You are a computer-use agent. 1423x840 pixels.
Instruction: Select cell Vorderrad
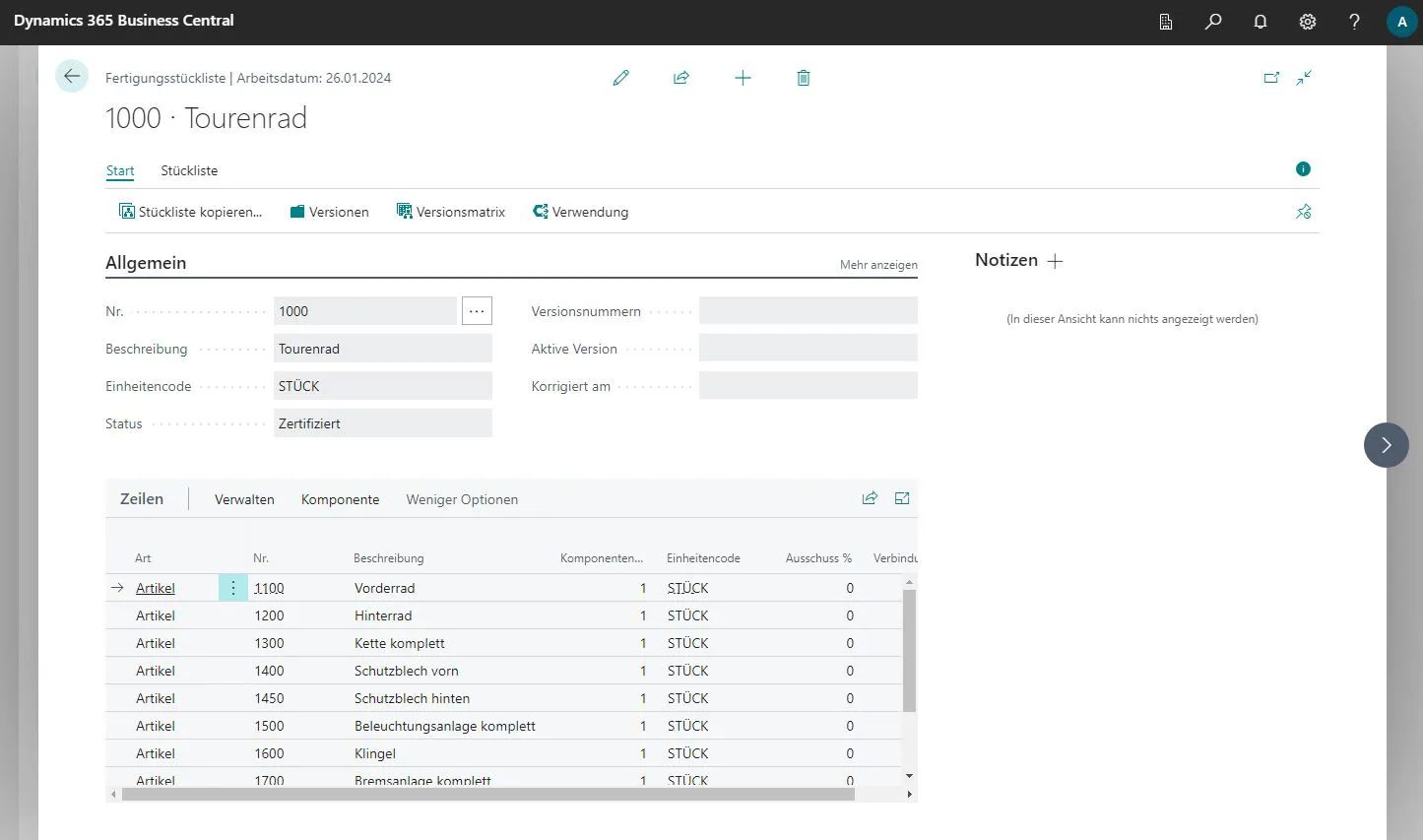click(384, 588)
